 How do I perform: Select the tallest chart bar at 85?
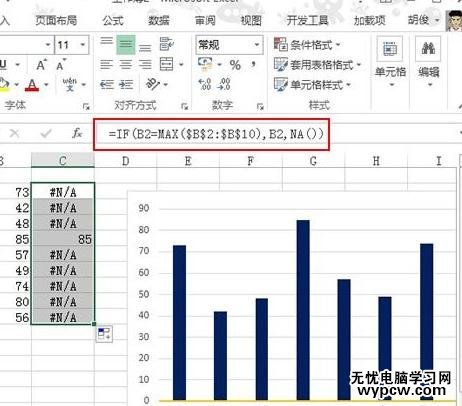click(303, 310)
